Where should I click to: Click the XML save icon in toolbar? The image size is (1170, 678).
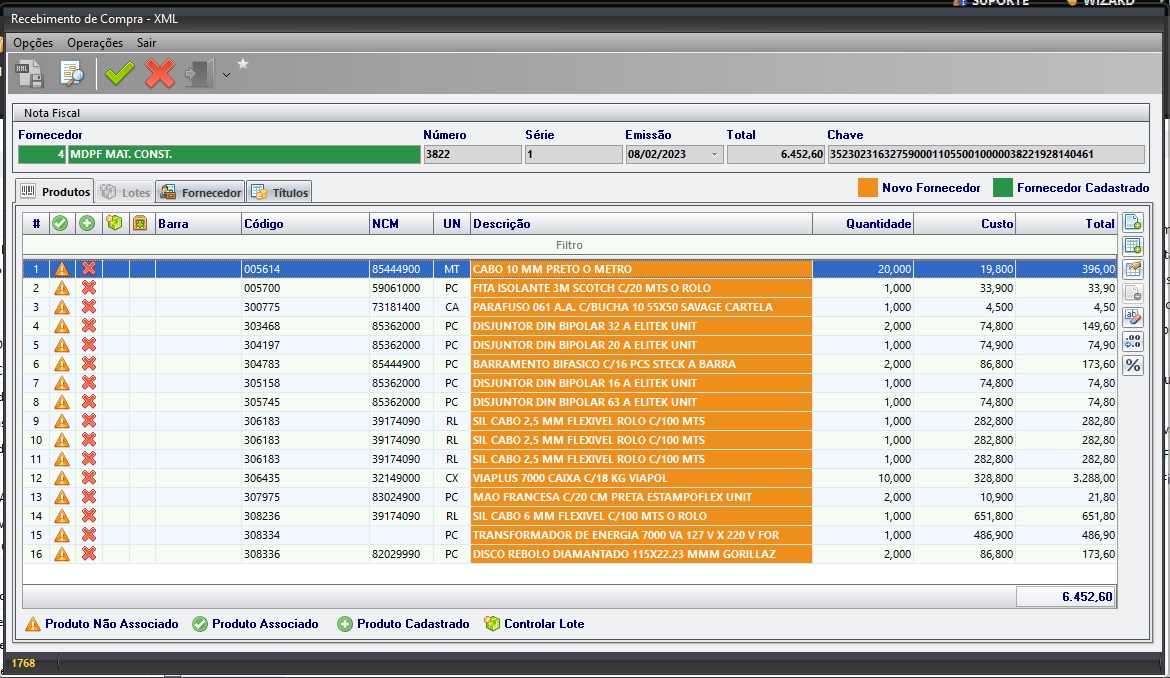pos(30,74)
